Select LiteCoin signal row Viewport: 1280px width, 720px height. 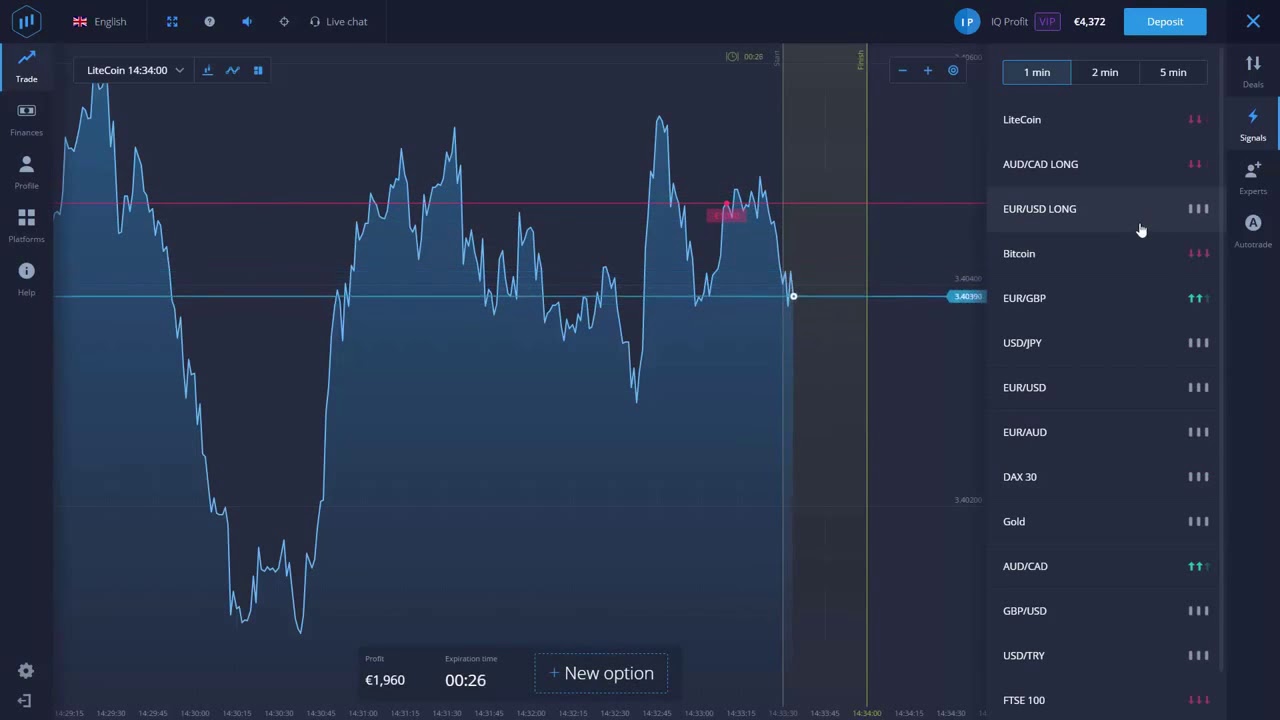(x=1106, y=120)
